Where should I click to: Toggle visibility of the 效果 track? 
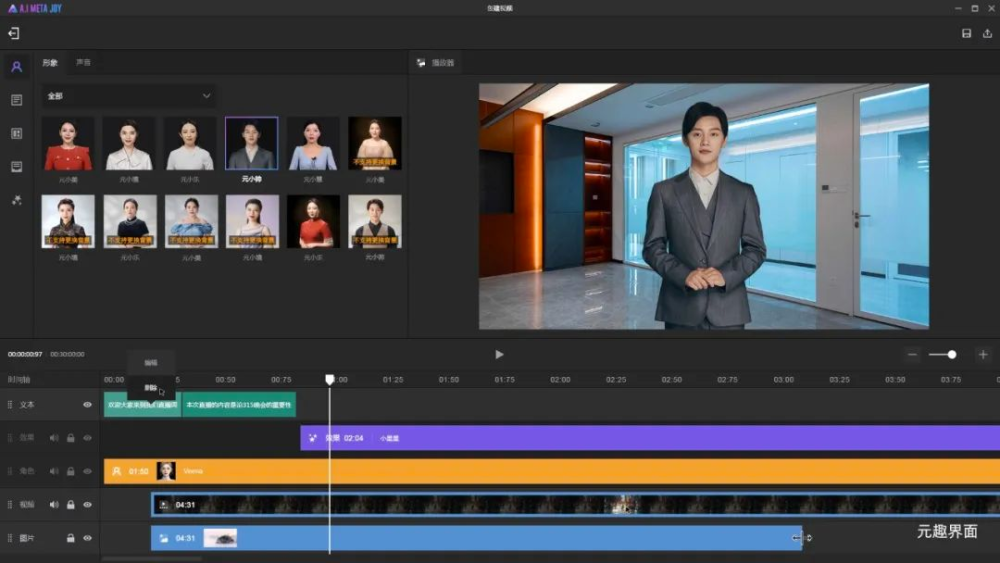pos(87,438)
